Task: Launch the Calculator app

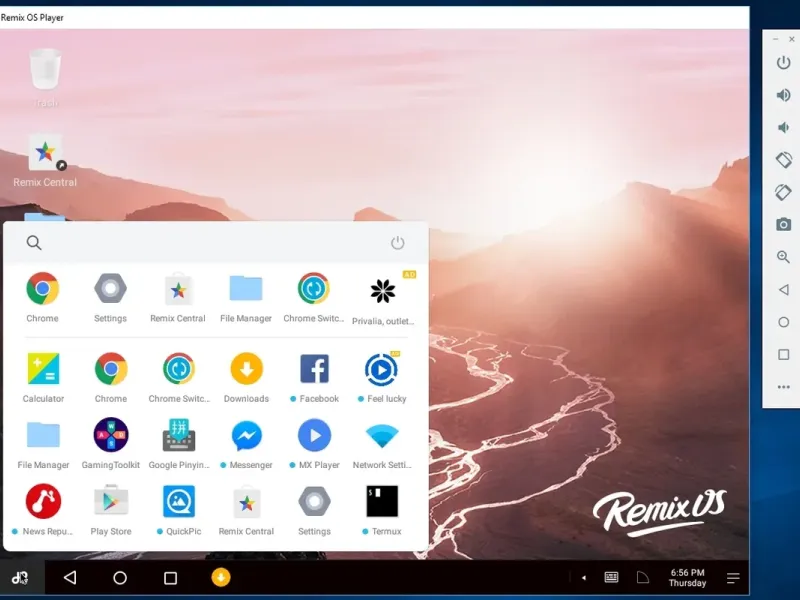Action: coord(43,368)
